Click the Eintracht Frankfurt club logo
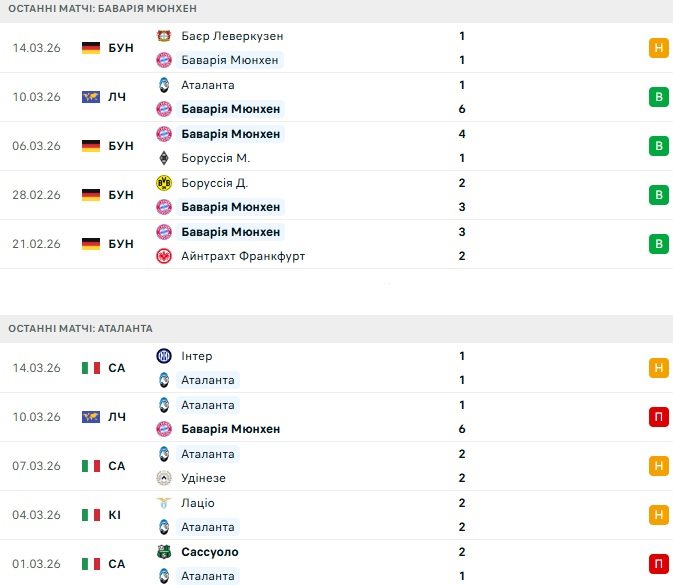Image resolution: width=673 pixels, height=585 pixels. [164, 256]
